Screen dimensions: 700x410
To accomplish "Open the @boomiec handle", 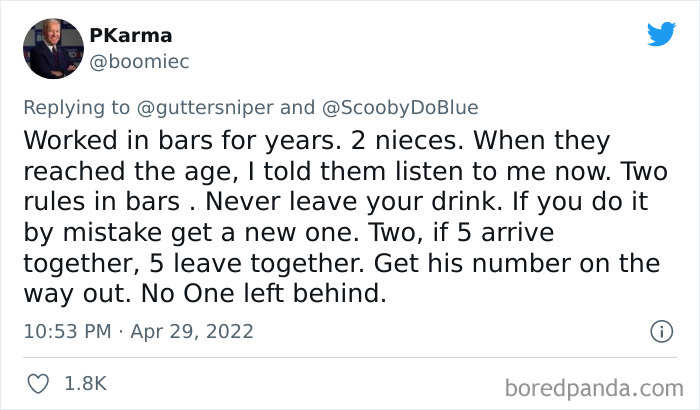I will pos(139,61).
